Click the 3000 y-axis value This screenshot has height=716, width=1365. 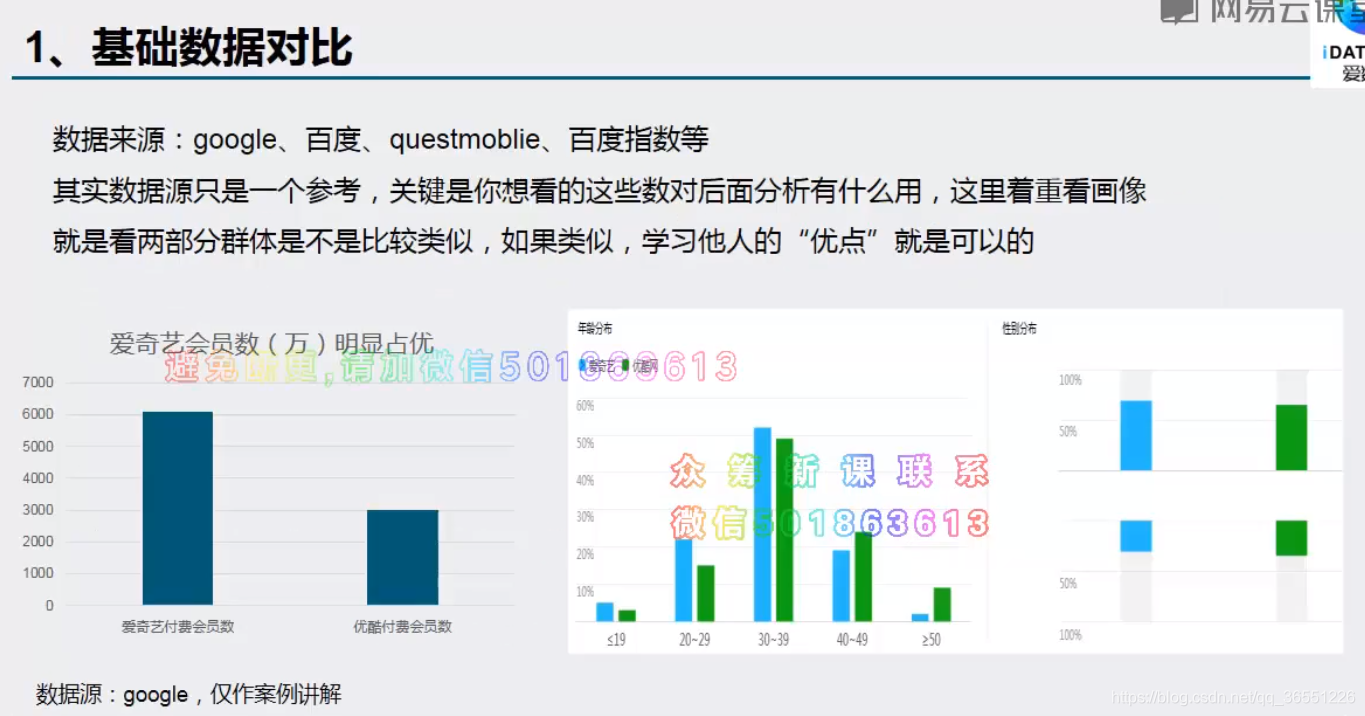[x=37, y=510]
